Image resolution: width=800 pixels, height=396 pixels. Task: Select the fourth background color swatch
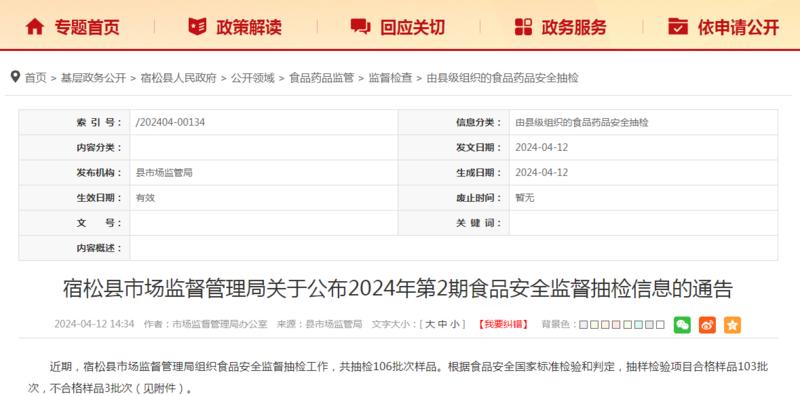(x=616, y=325)
